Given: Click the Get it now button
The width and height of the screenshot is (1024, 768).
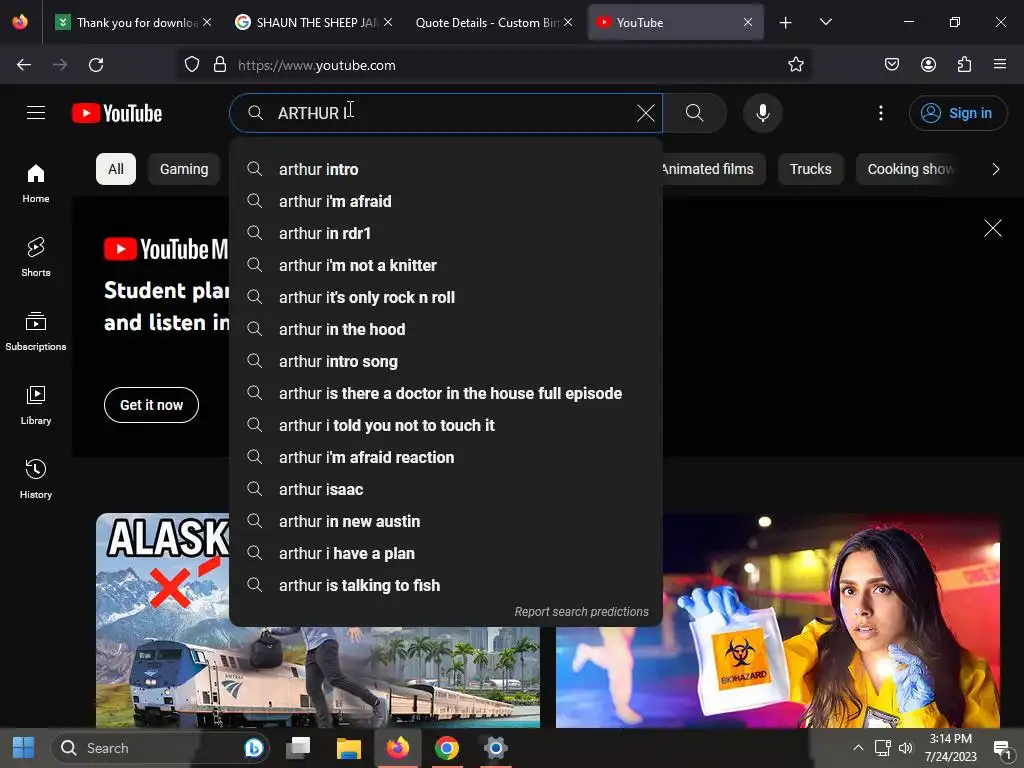Looking at the screenshot, I should (x=152, y=405).
